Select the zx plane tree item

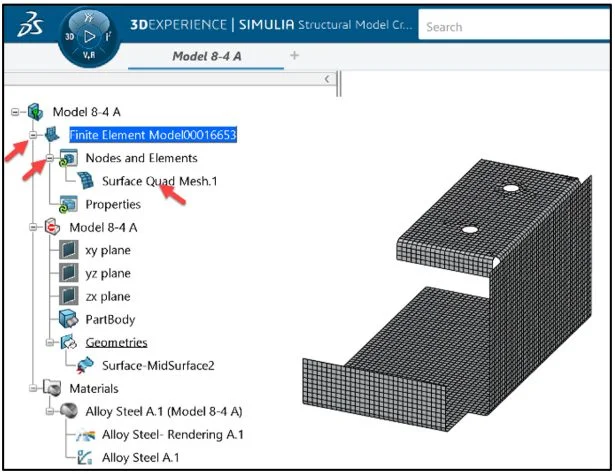[x=108, y=296]
